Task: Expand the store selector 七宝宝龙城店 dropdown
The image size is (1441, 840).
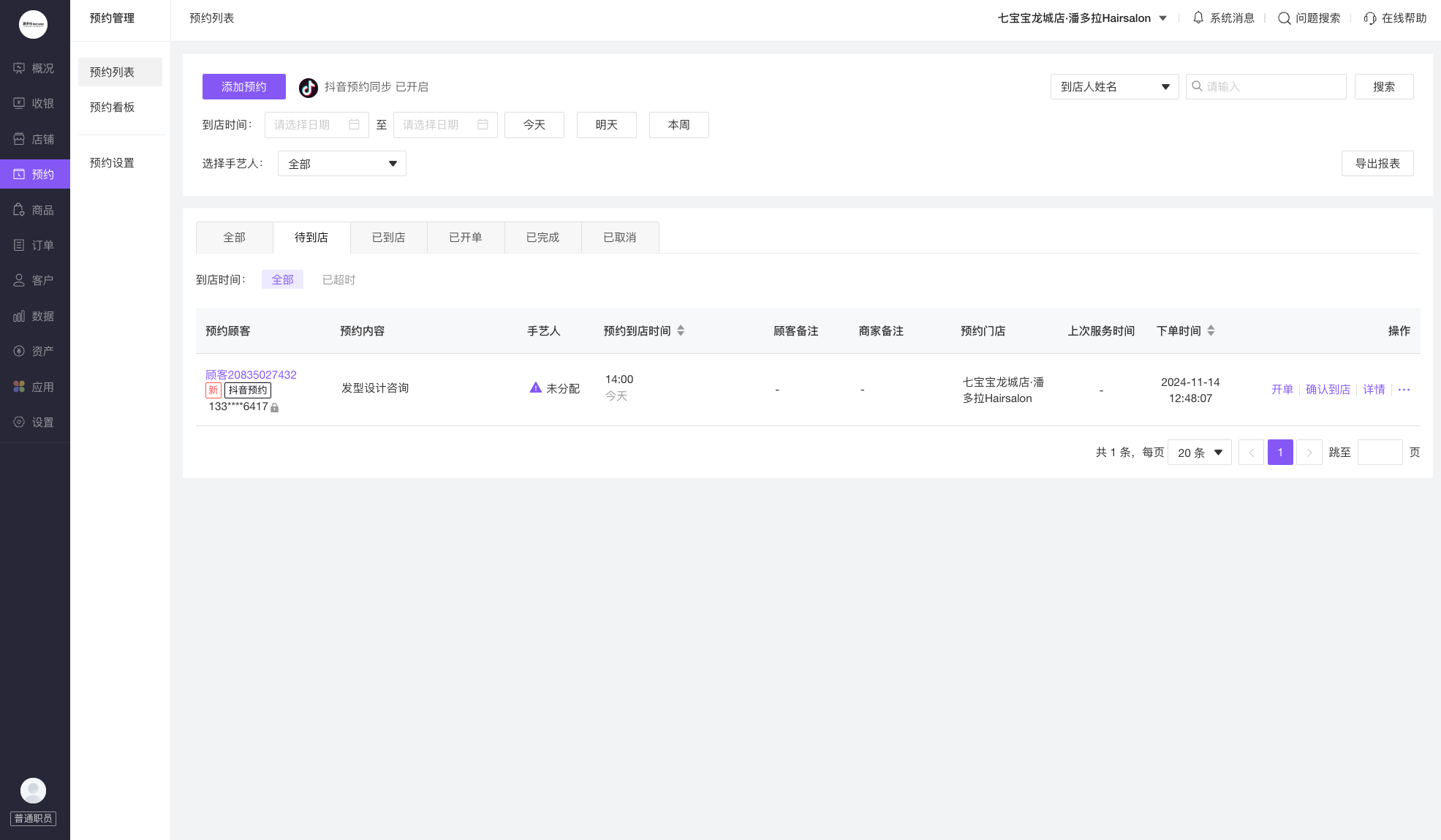Action: [1163, 18]
